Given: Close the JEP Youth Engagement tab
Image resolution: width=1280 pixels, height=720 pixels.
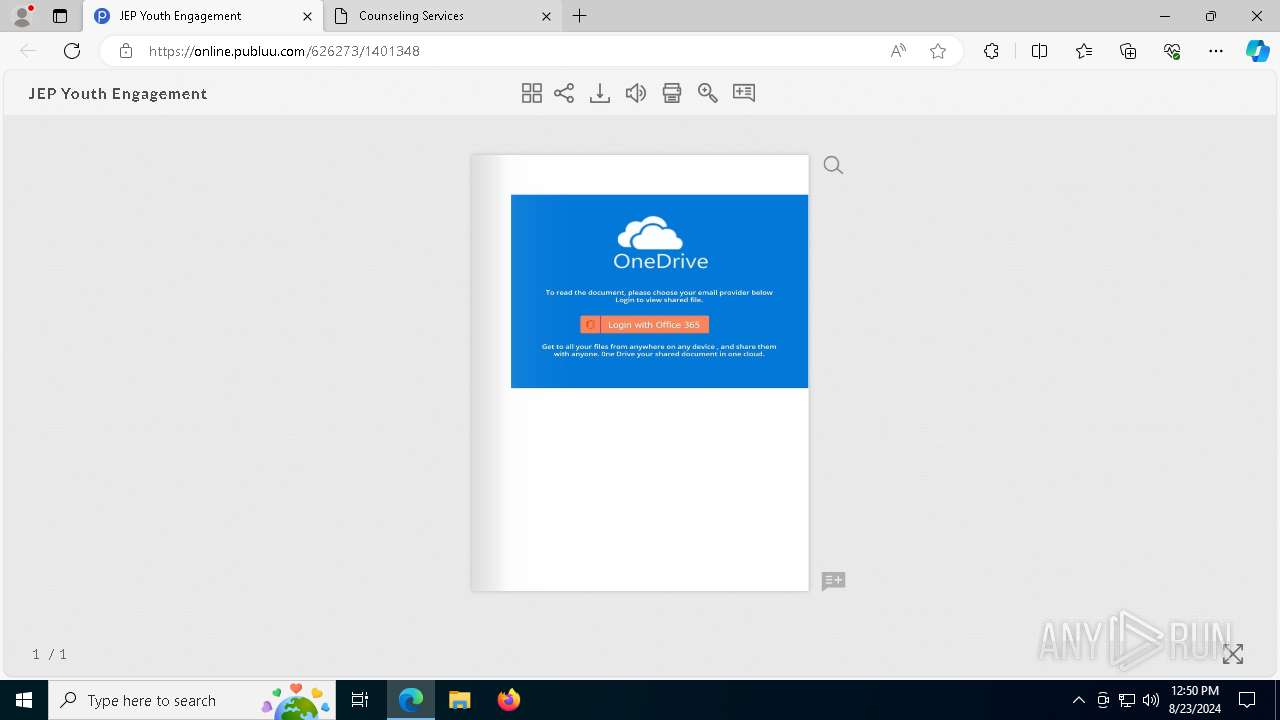Looking at the screenshot, I should 307,16.
